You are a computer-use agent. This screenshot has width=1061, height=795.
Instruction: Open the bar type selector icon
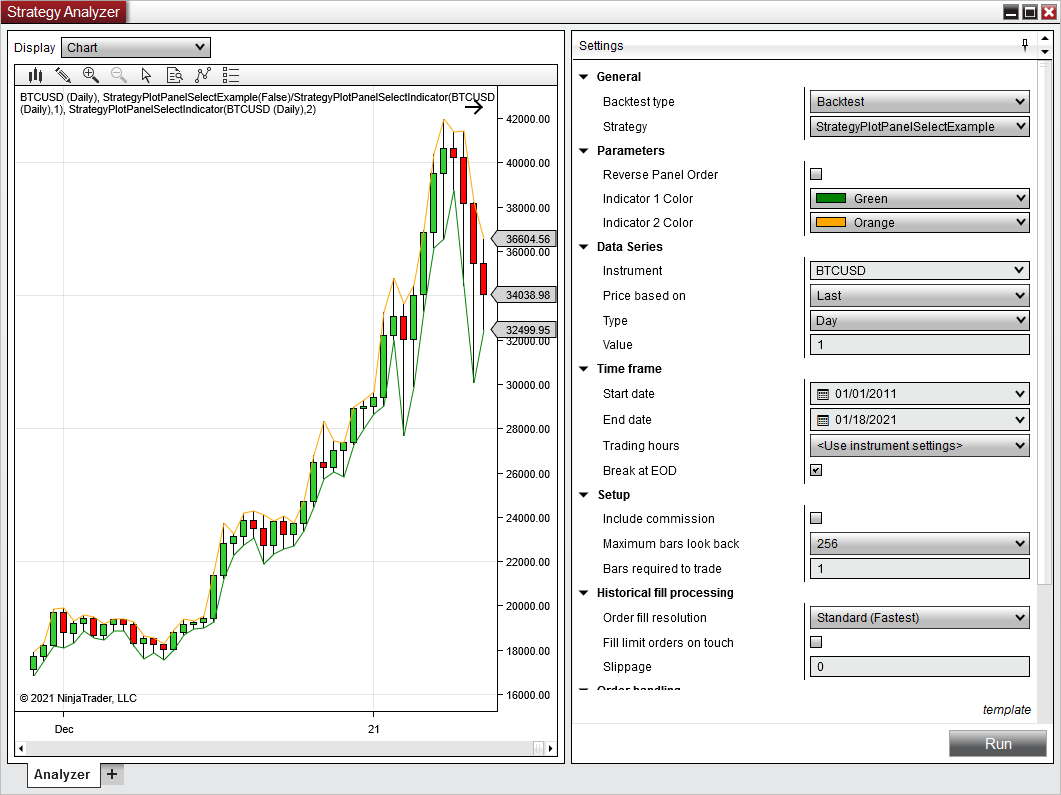tap(35, 75)
